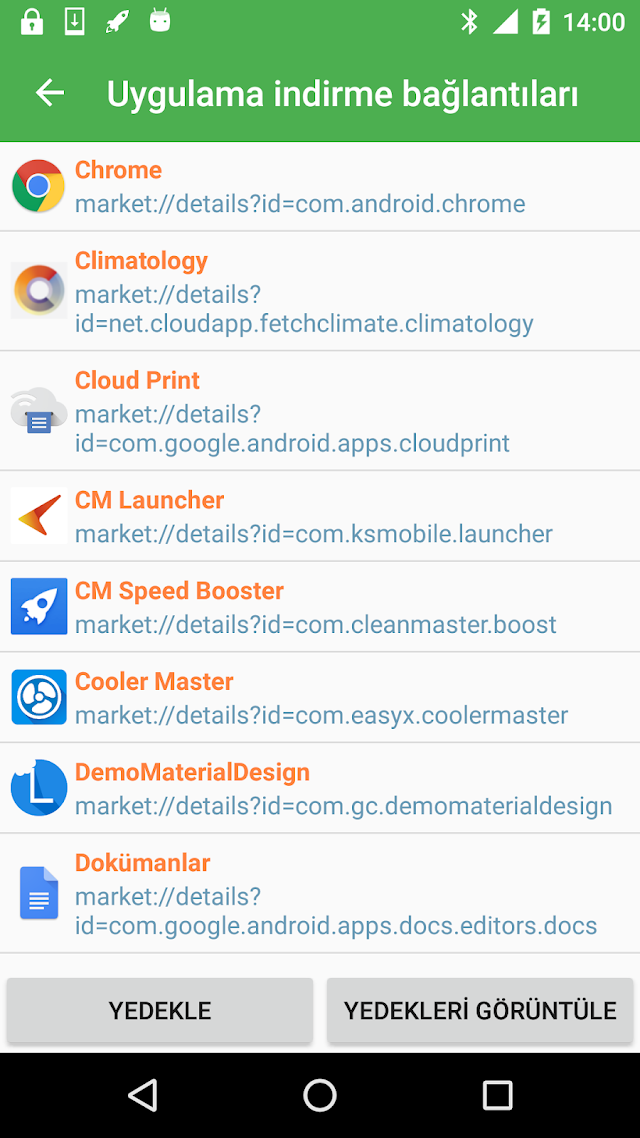Tap the CM Speed Booster rocket icon
The width and height of the screenshot is (640, 1138).
tap(38, 606)
